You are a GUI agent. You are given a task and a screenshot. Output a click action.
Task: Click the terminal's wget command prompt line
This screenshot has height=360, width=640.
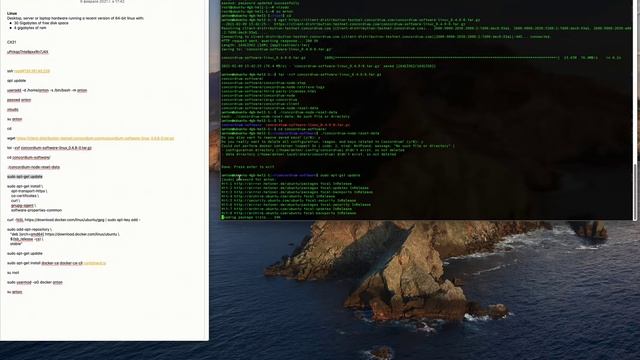tap(351, 20)
